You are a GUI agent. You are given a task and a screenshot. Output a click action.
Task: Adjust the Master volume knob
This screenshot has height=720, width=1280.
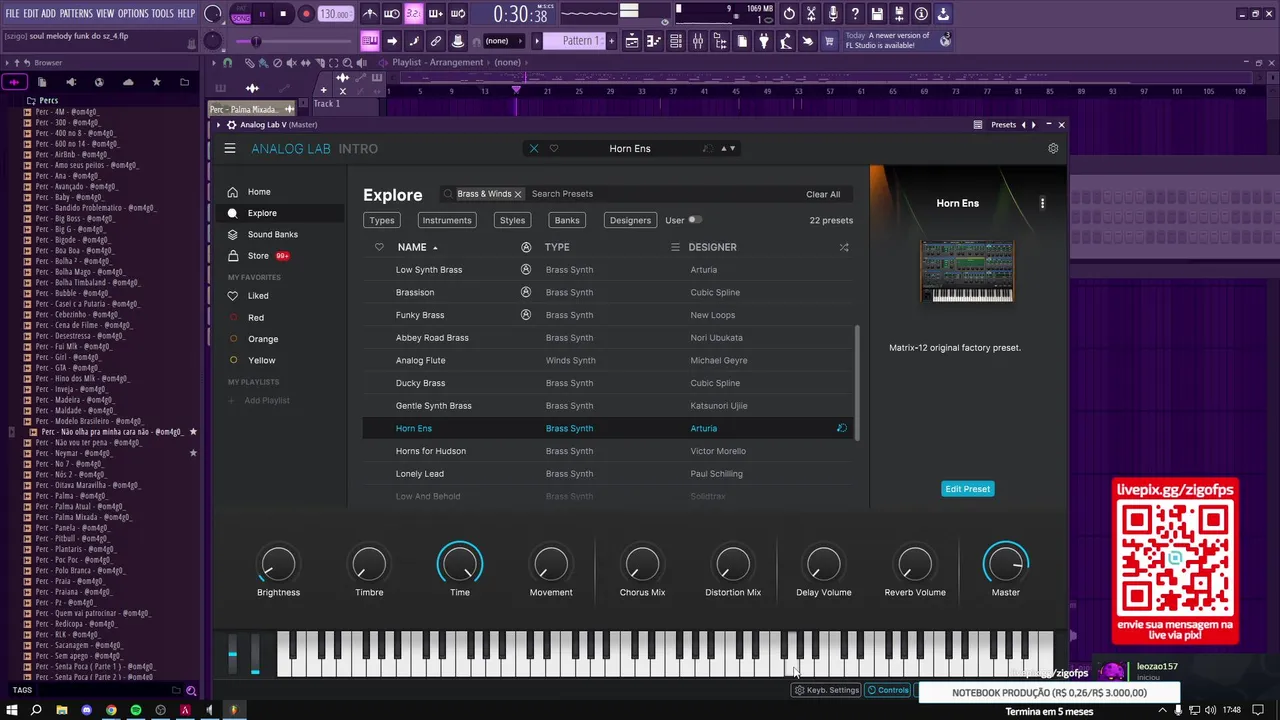tap(1006, 564)
